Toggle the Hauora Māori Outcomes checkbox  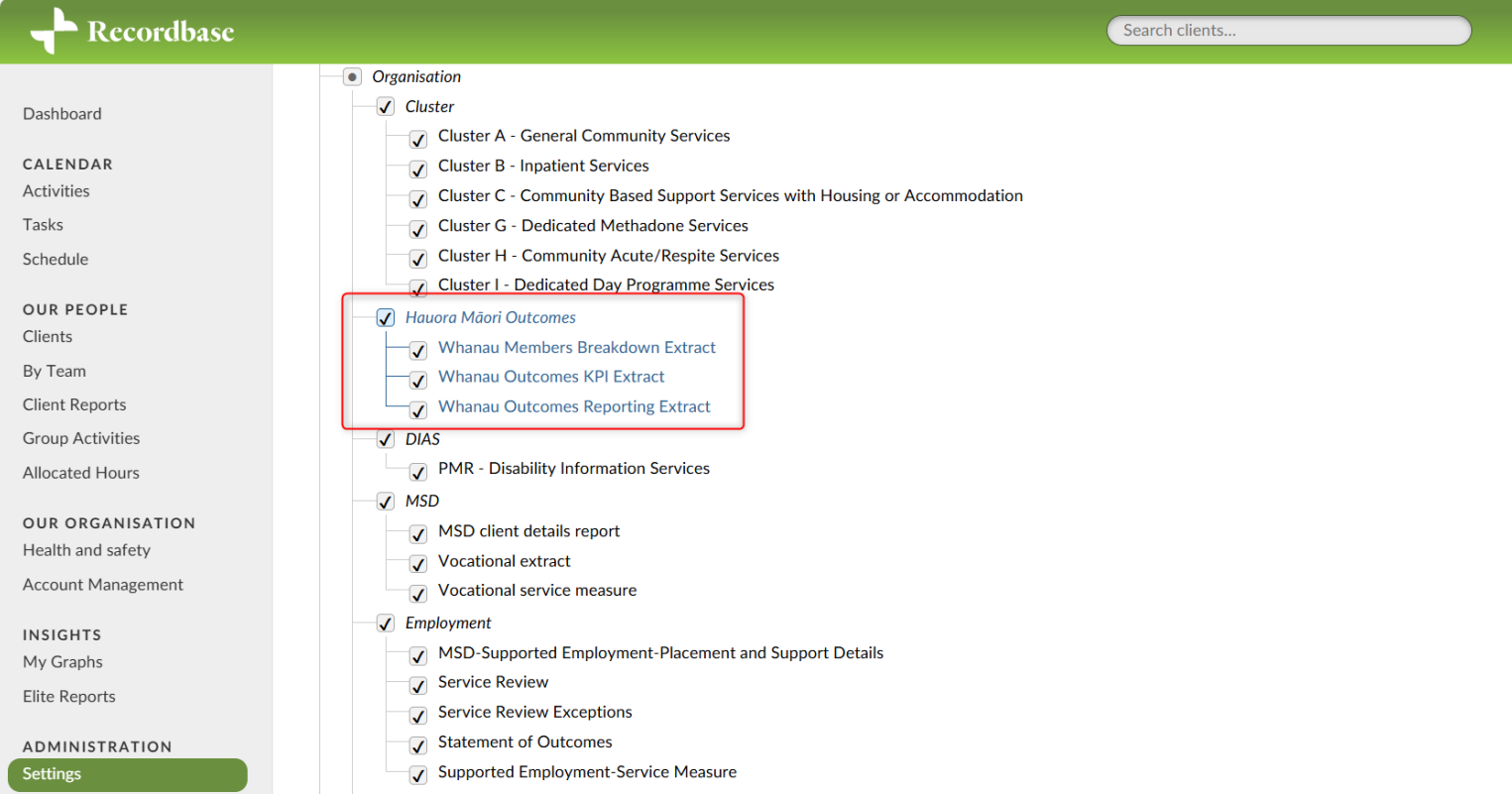pos(386,318)
